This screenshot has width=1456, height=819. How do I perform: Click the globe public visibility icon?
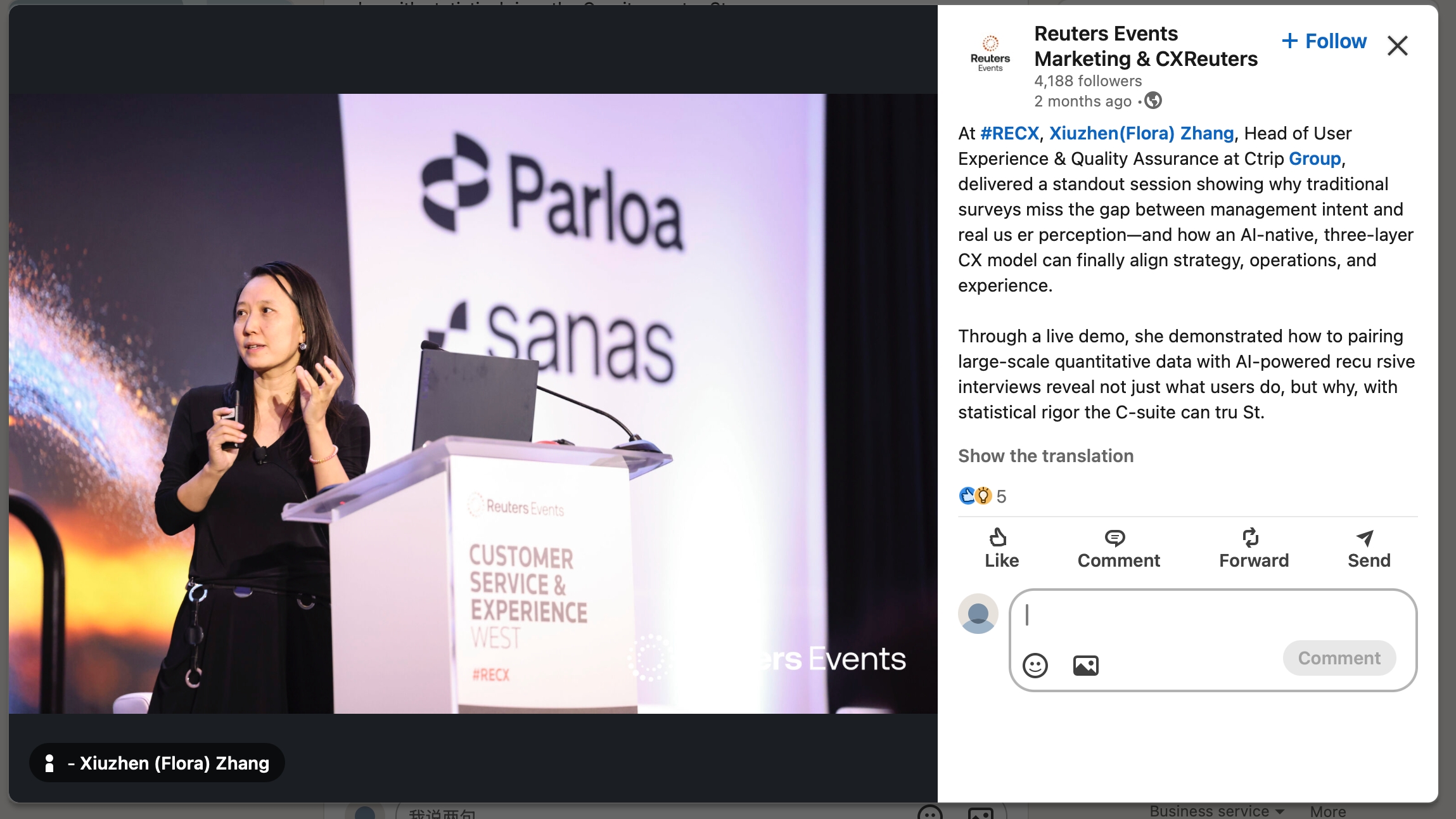click(x=1153, y=101)
